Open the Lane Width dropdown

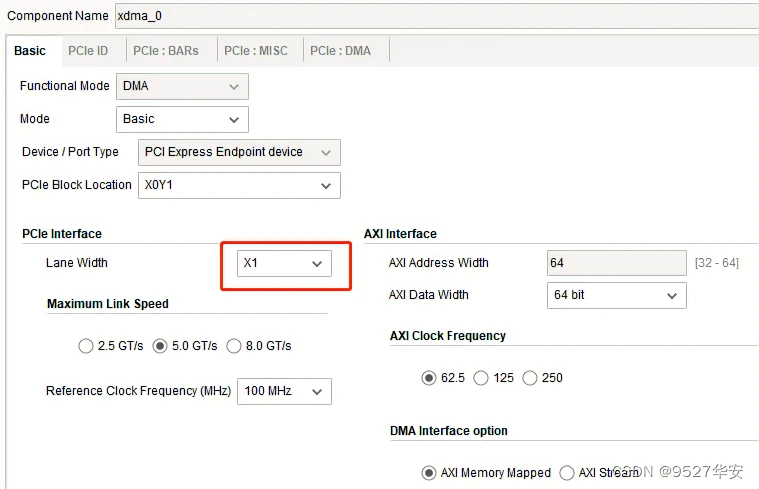pyautogui.click(x=283, y=263)
